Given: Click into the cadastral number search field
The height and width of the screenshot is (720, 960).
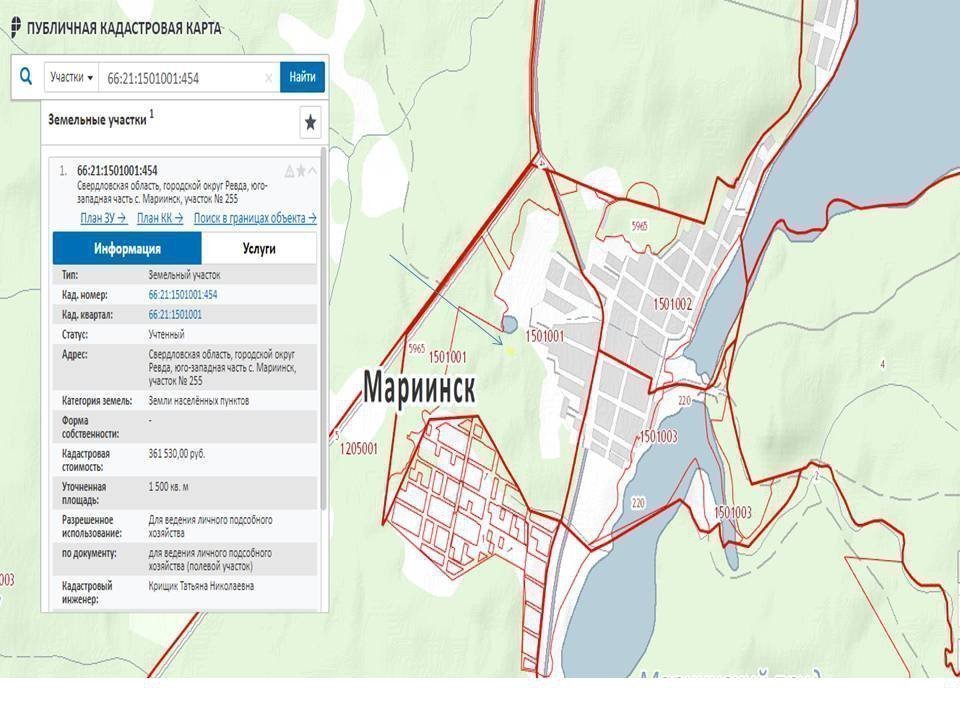Looking at the screenshot, I should 180,78.
